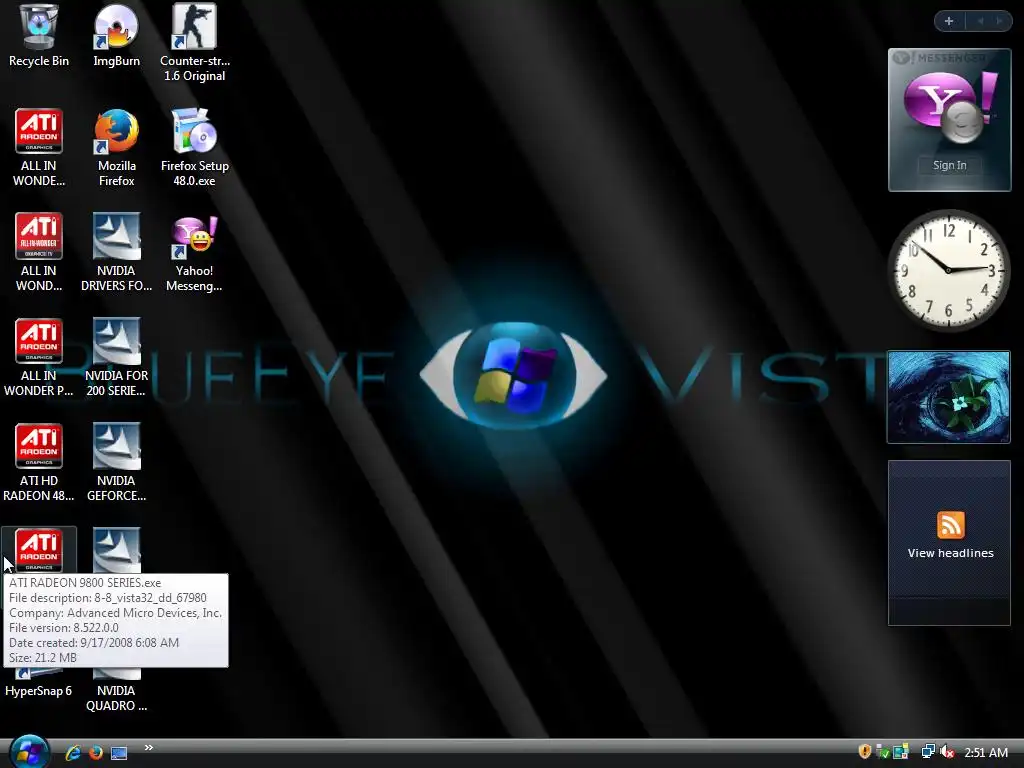The image size is (1024, 768).
Task: Show next sidebar gadgets page arrow
Action: (x=999, y=21)
